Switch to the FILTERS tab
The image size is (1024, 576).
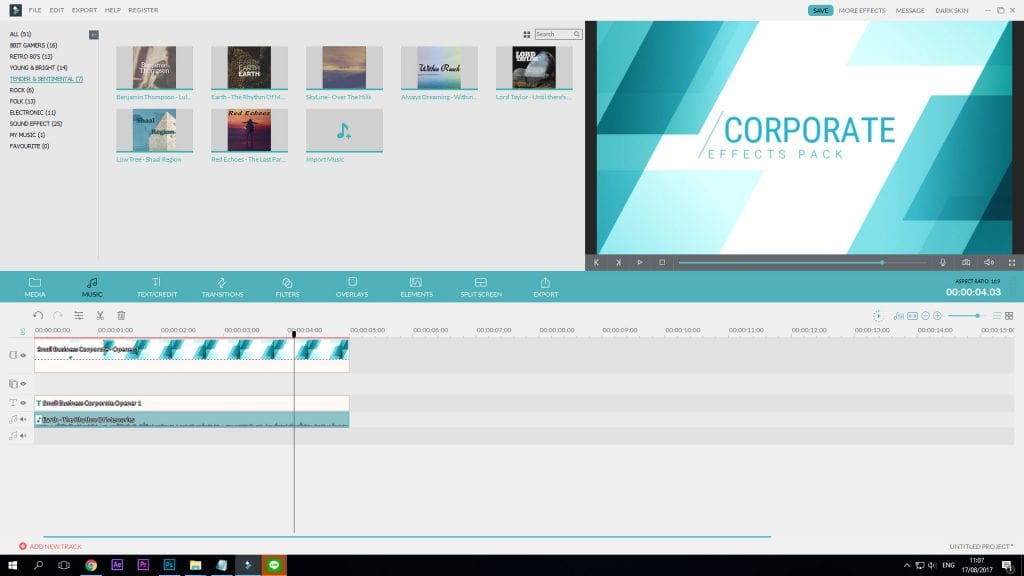tap(288, 287)
